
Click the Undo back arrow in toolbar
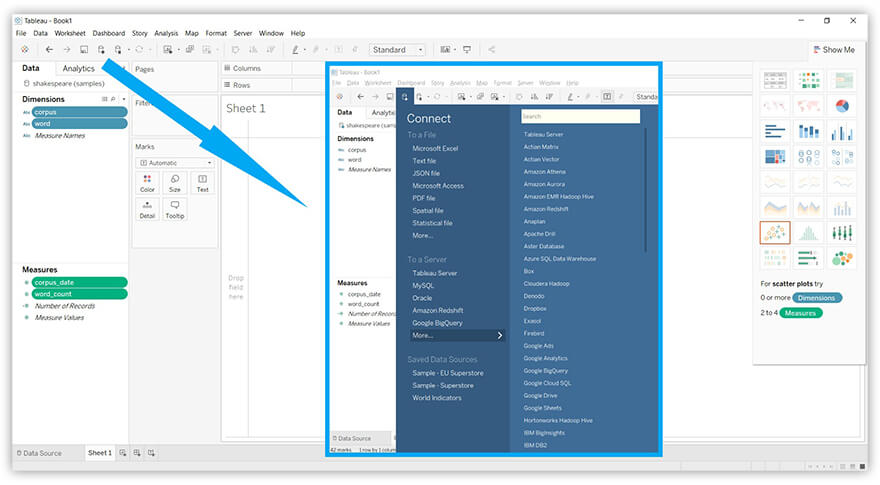point(49,49)
